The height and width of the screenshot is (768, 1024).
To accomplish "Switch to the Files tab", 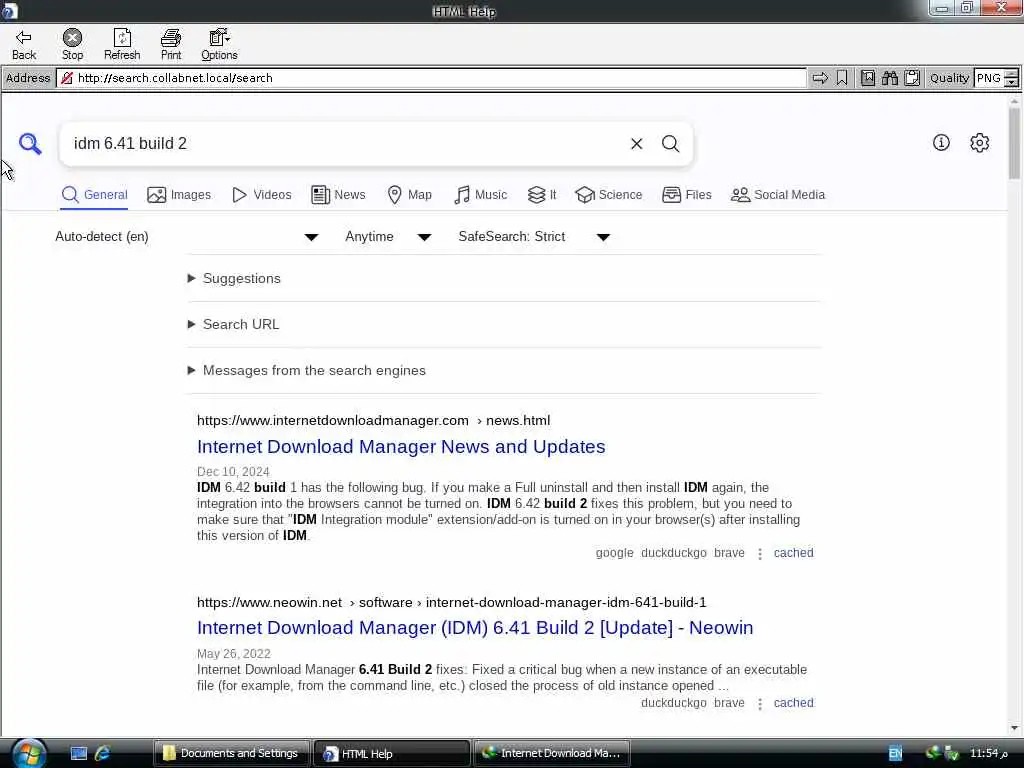I will [x=686, y=195].
